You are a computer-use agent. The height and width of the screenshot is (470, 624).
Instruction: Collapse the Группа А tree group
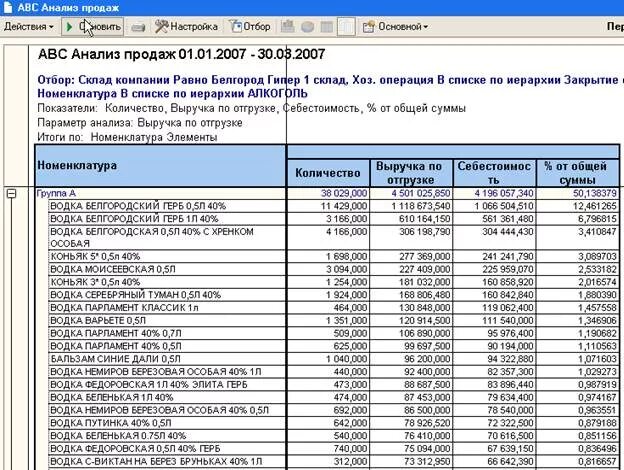click(x=12, y=193)
